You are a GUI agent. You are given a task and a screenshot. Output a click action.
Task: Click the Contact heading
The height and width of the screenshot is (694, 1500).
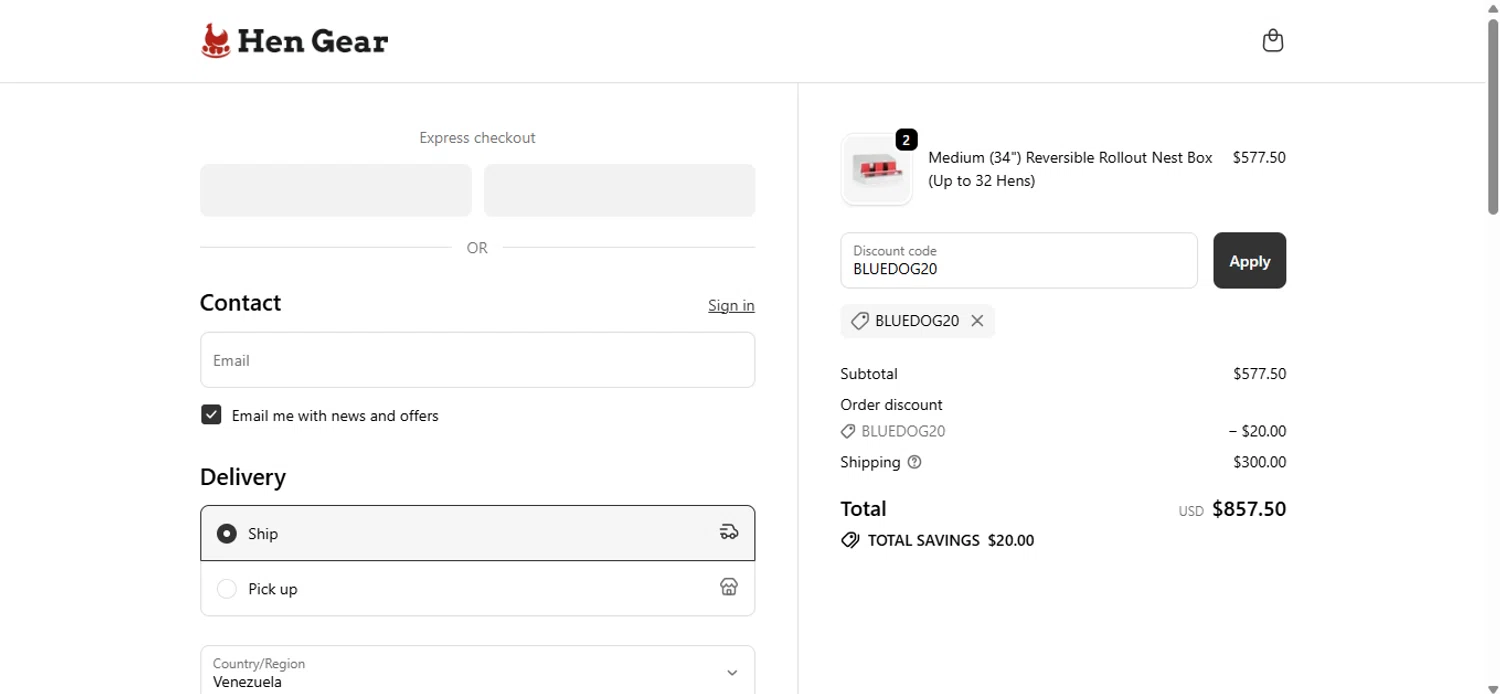[240, 303]
